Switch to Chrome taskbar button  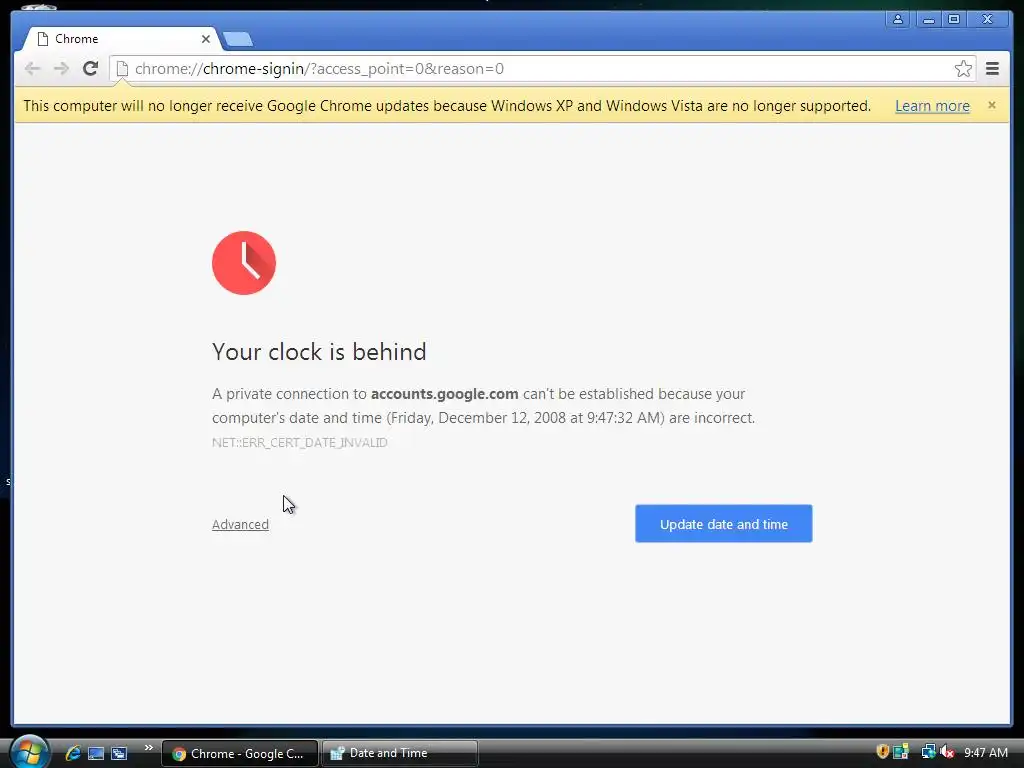240,753
